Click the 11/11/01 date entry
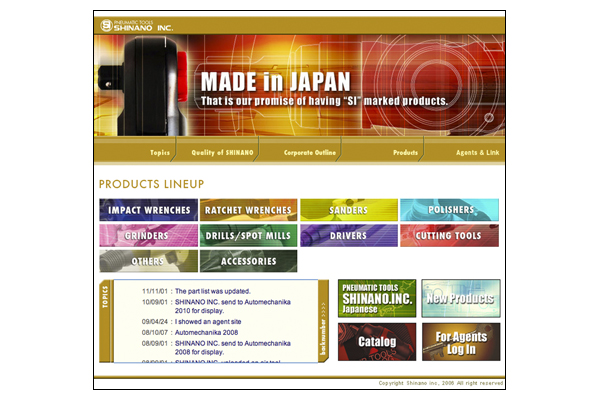Screen dimensions: 600x400 coord(155,291)
